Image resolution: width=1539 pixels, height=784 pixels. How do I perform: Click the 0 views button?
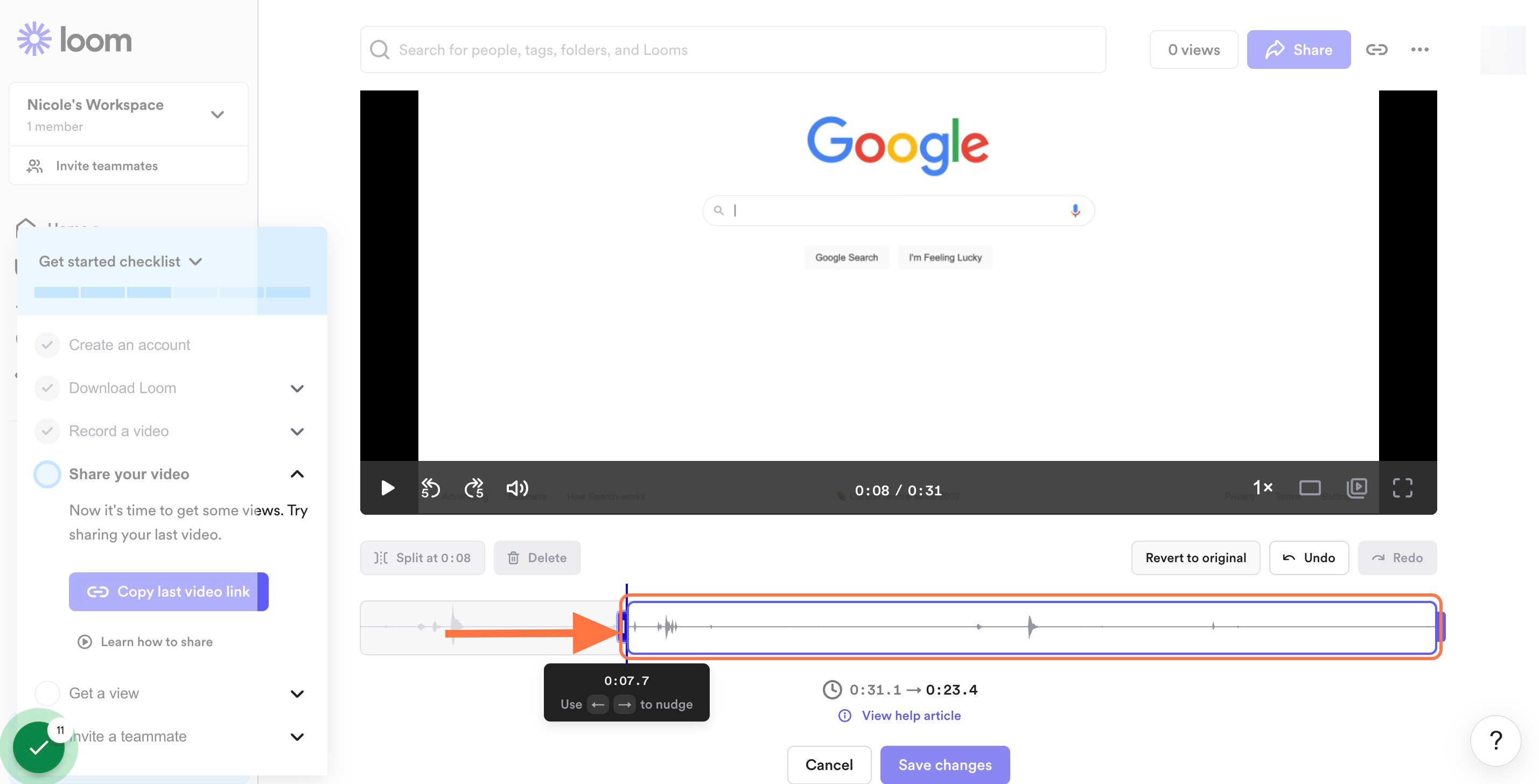1194,50
